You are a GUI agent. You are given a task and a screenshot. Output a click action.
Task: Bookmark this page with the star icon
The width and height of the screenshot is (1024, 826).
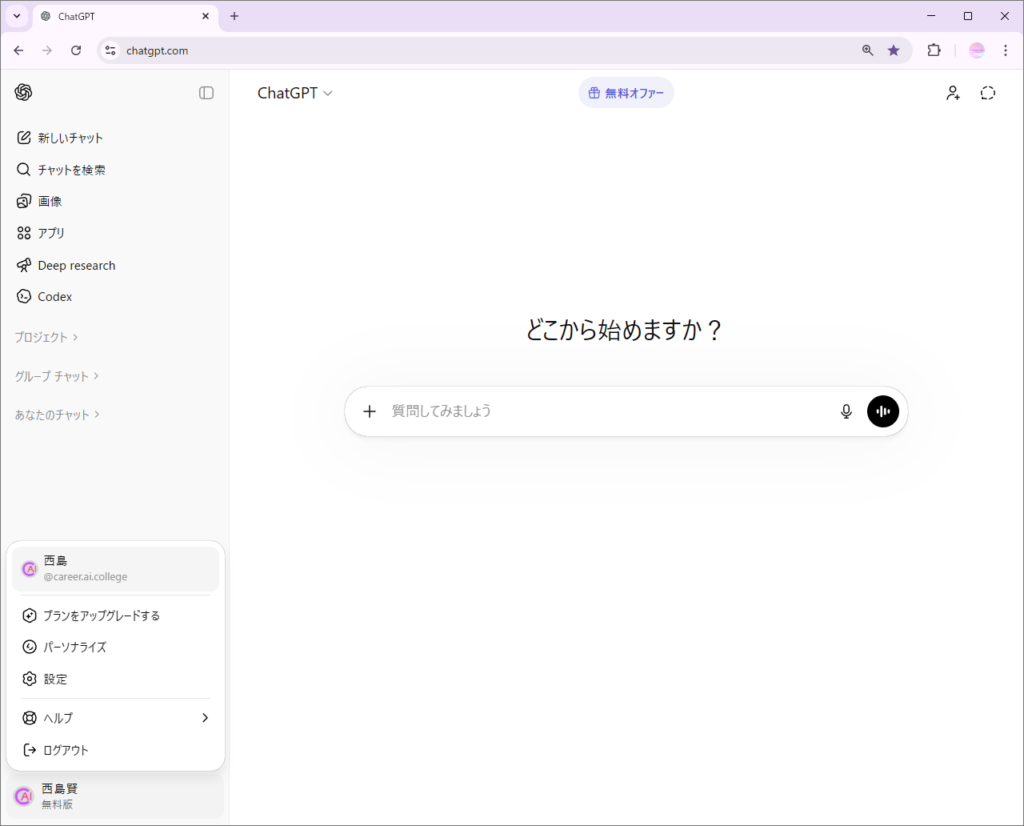(x=893, y=50)
